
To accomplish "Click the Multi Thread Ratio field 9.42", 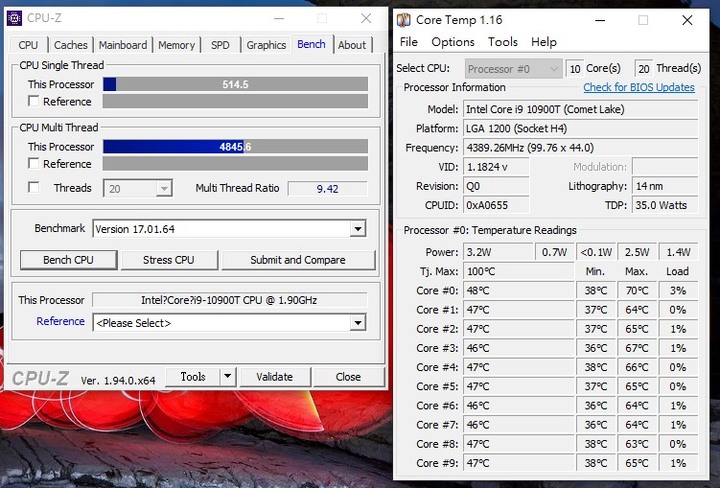I will pos(327,189).
